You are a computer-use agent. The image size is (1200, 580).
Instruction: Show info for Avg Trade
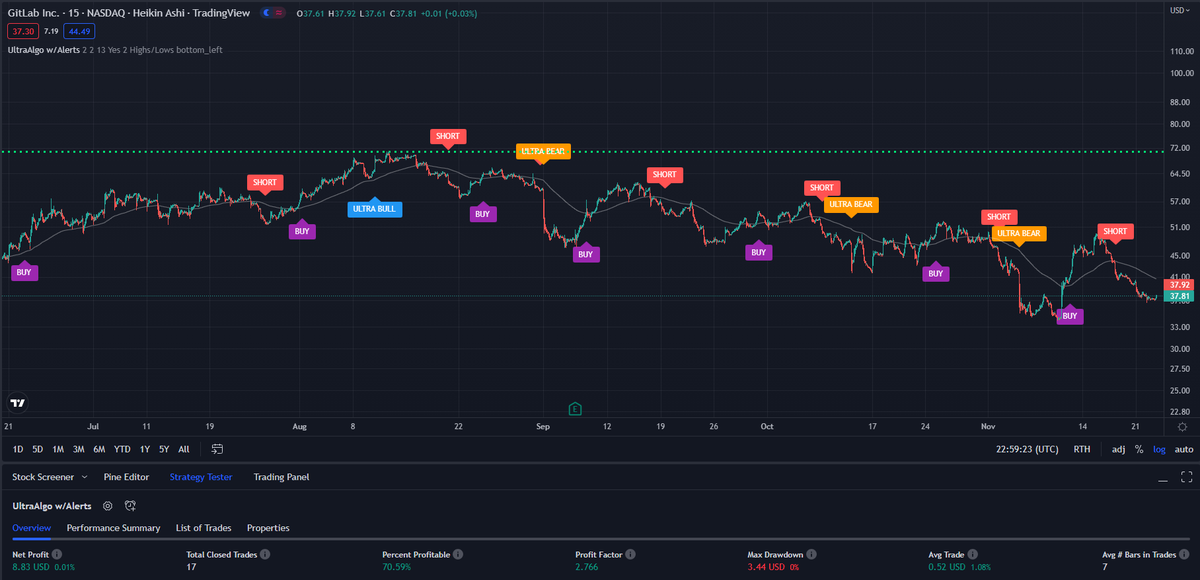click(x=973, y=553)
